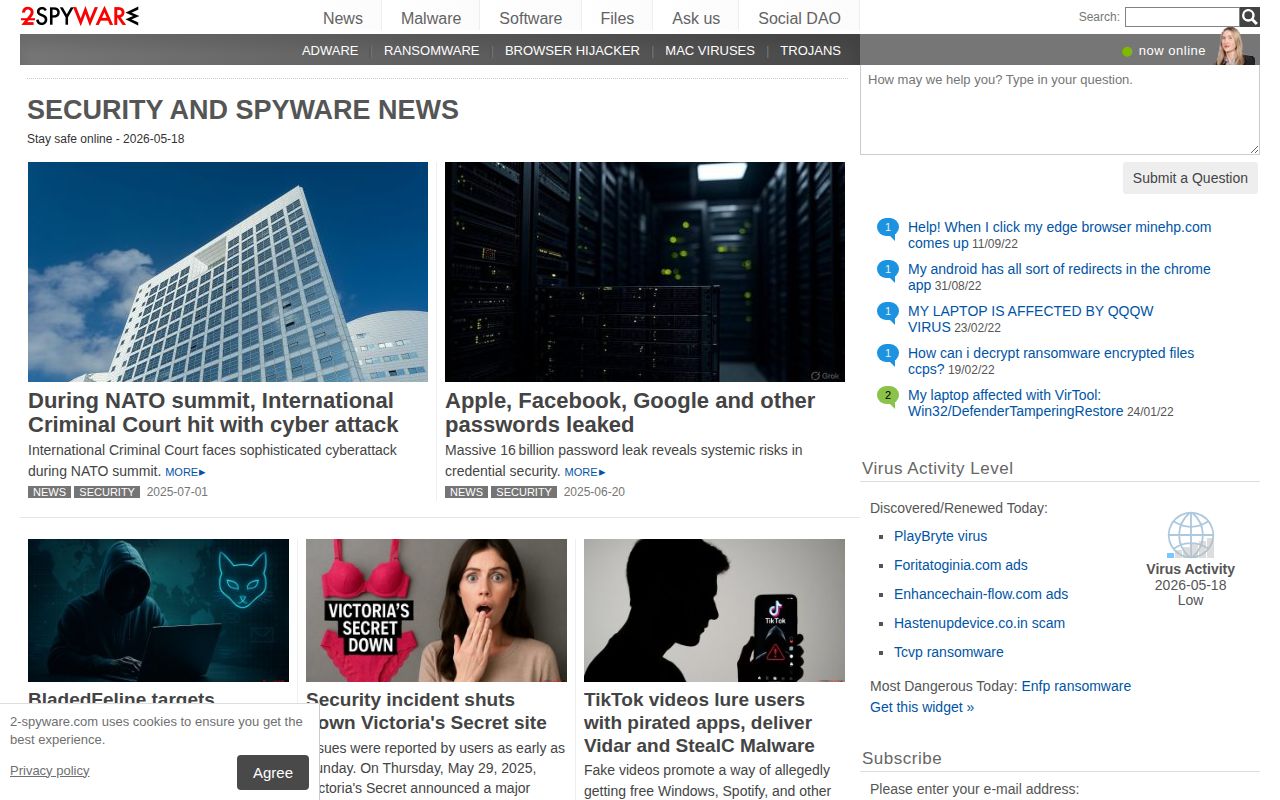
Task: Open the edge browser minehp.com question
Action: pyautogui.click(x=1059, y=235)
